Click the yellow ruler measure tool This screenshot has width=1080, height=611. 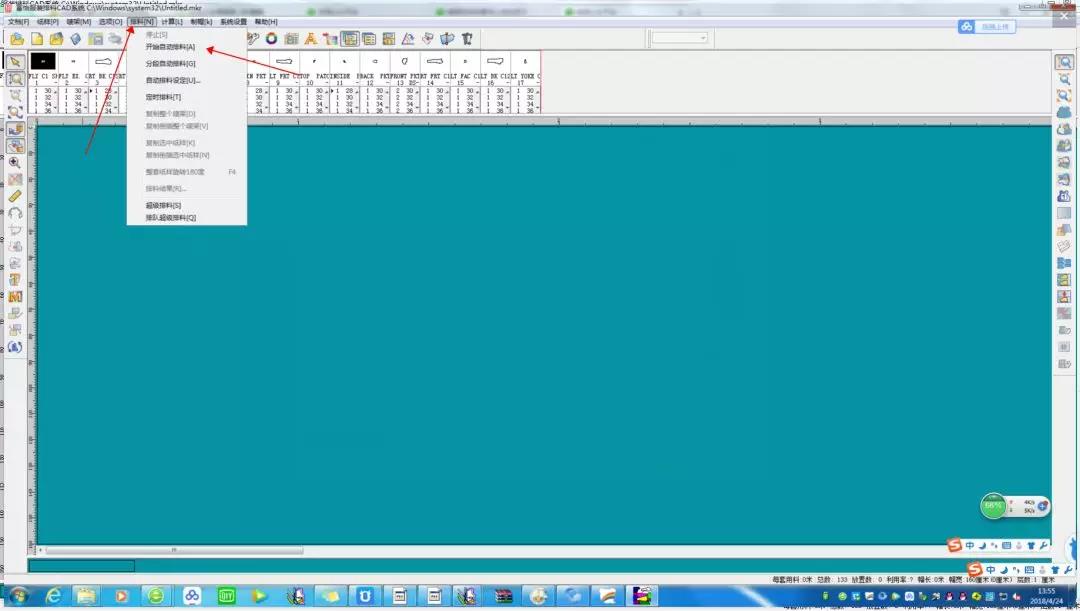point(15,196)
